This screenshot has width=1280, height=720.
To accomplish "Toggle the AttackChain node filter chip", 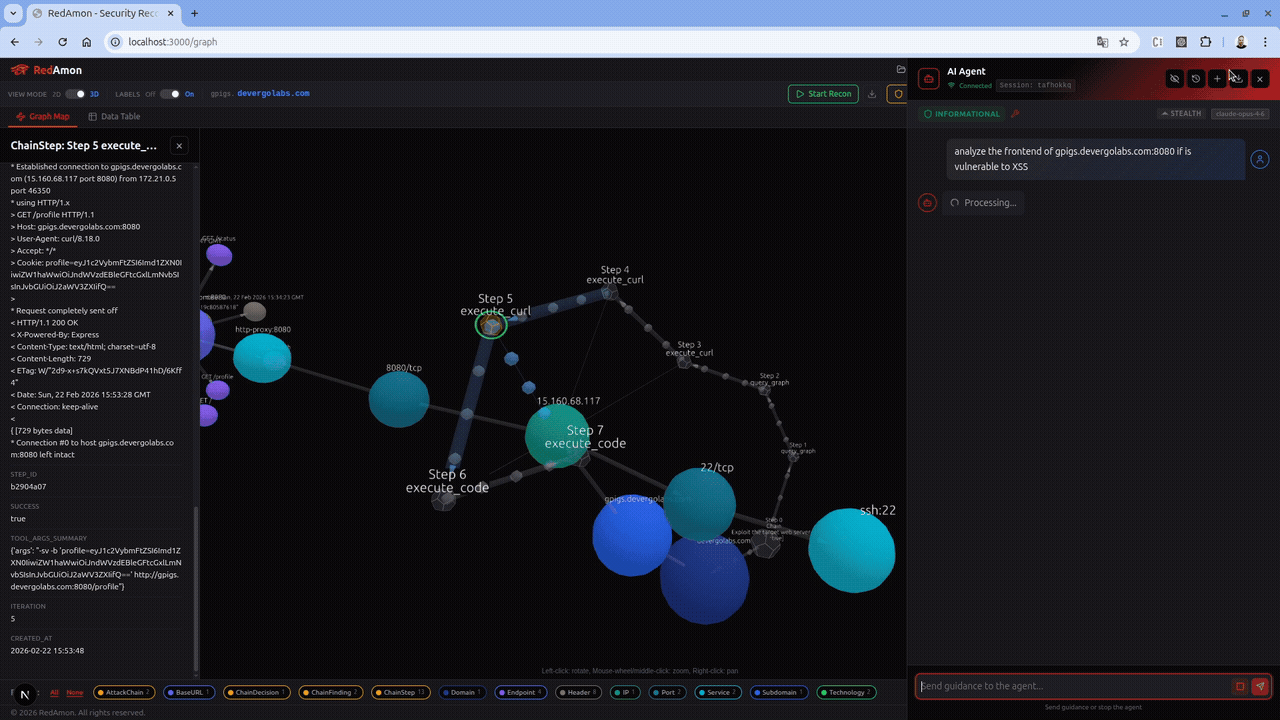I will (125, 692).
